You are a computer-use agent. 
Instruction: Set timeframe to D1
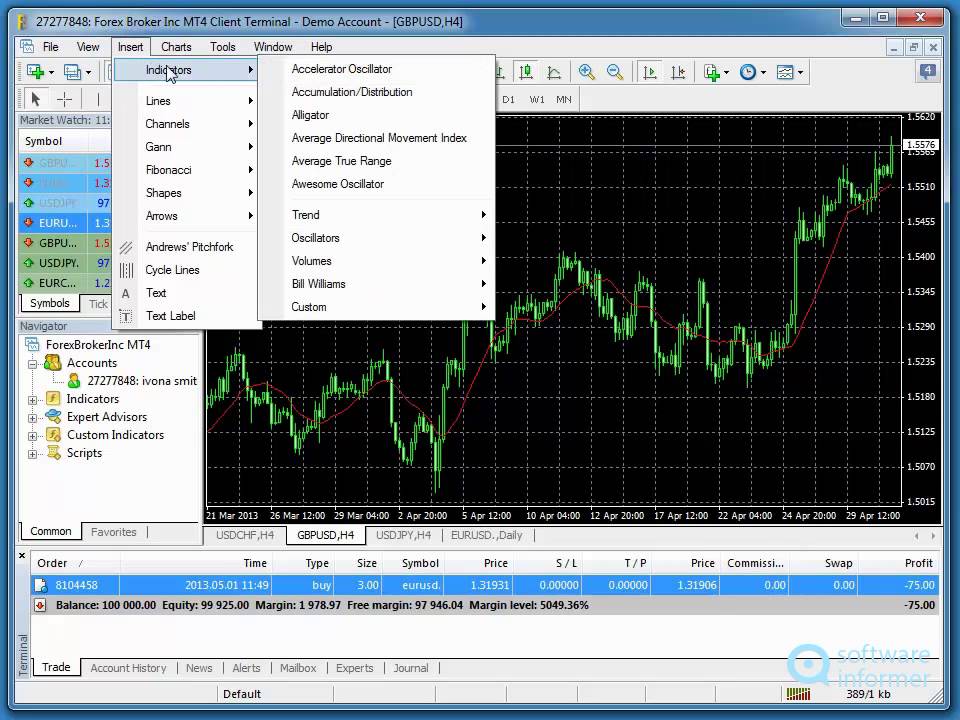[x=508, y=99]
